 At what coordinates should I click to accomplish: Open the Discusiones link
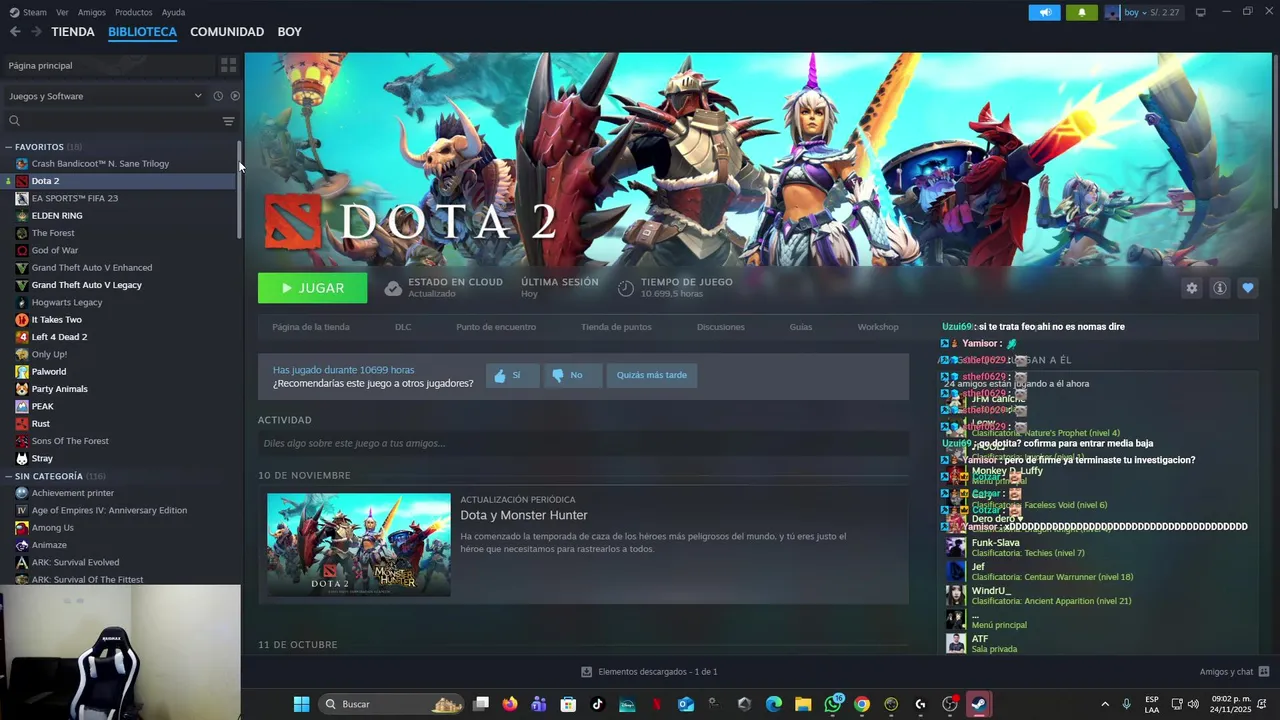pyautogui.click(x=721, y=327)
